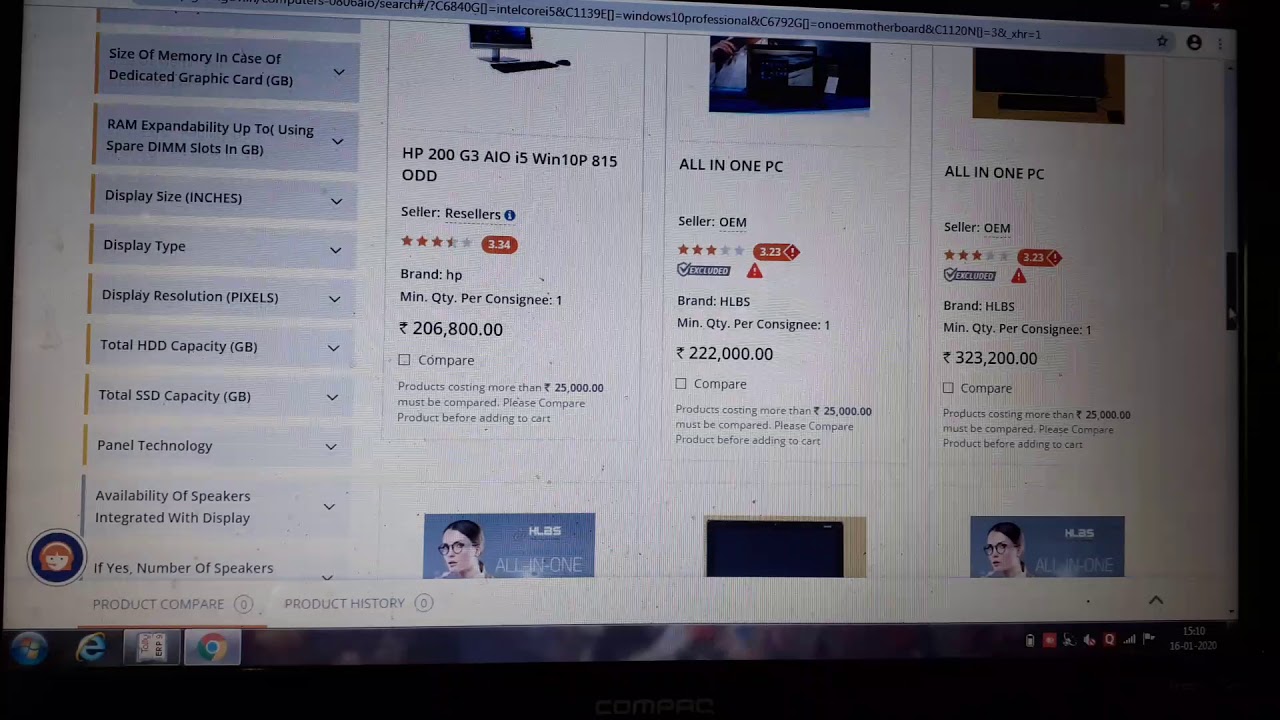Switch to Chrome in taskbar
Image resolution: width=1280 pixels, height=720 pixels.
211,648
